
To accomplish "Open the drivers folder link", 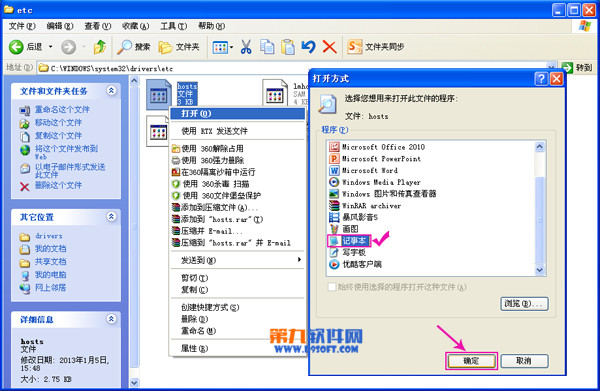I will pos(49,236).
